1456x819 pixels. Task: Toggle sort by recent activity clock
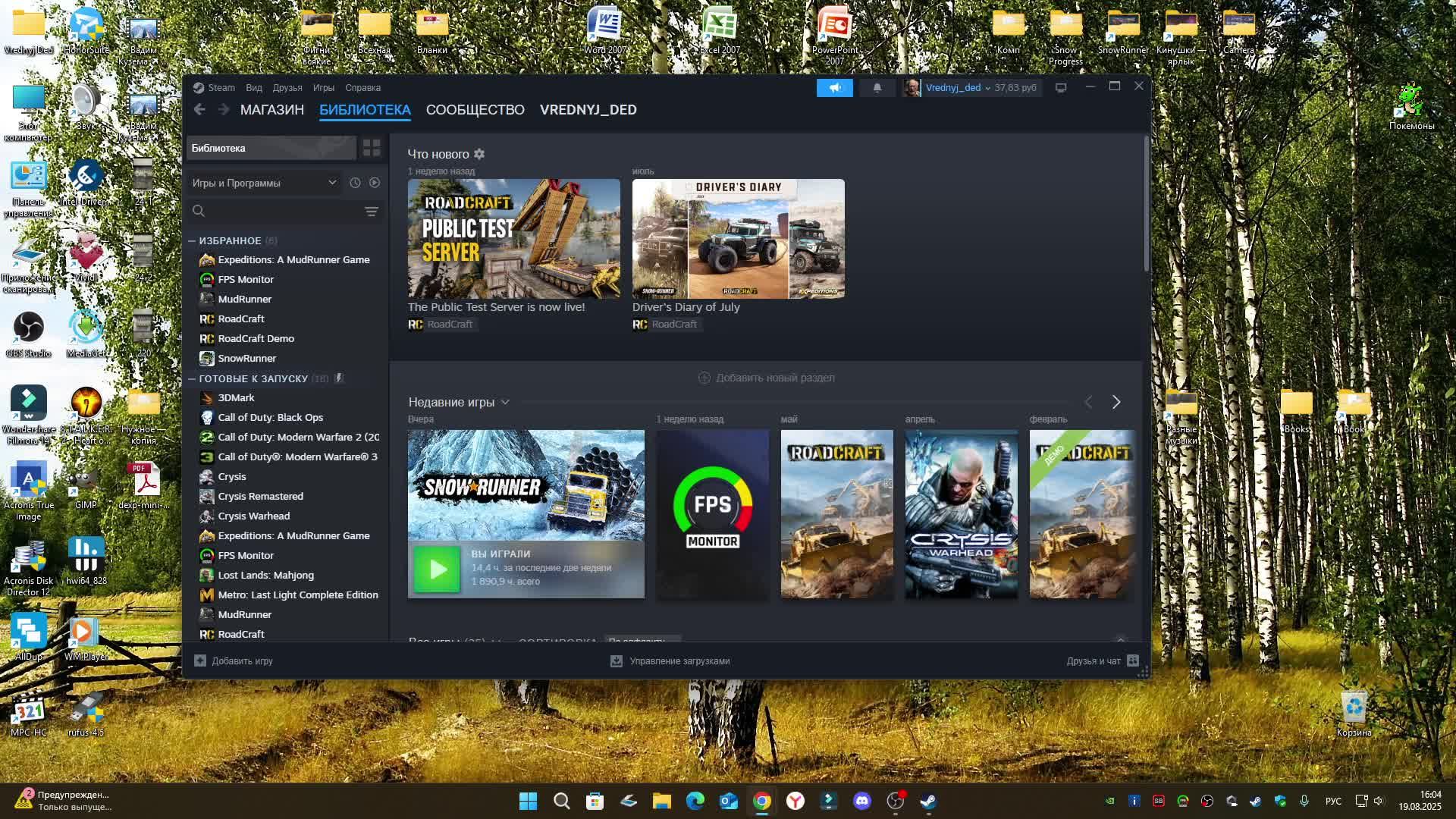(x=355, y=183)
